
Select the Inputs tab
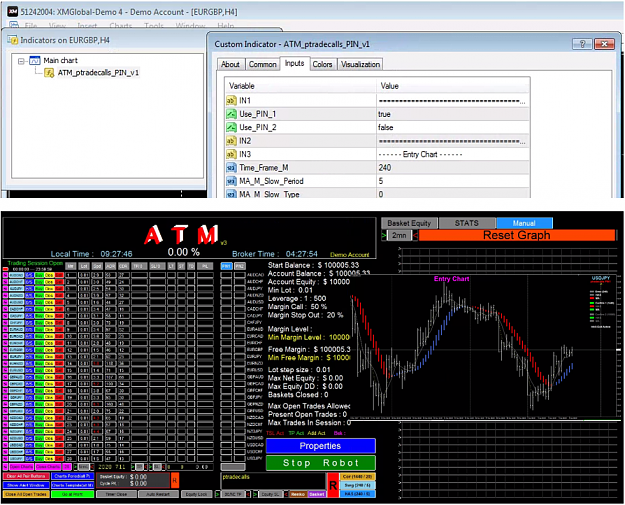point(295,63)
